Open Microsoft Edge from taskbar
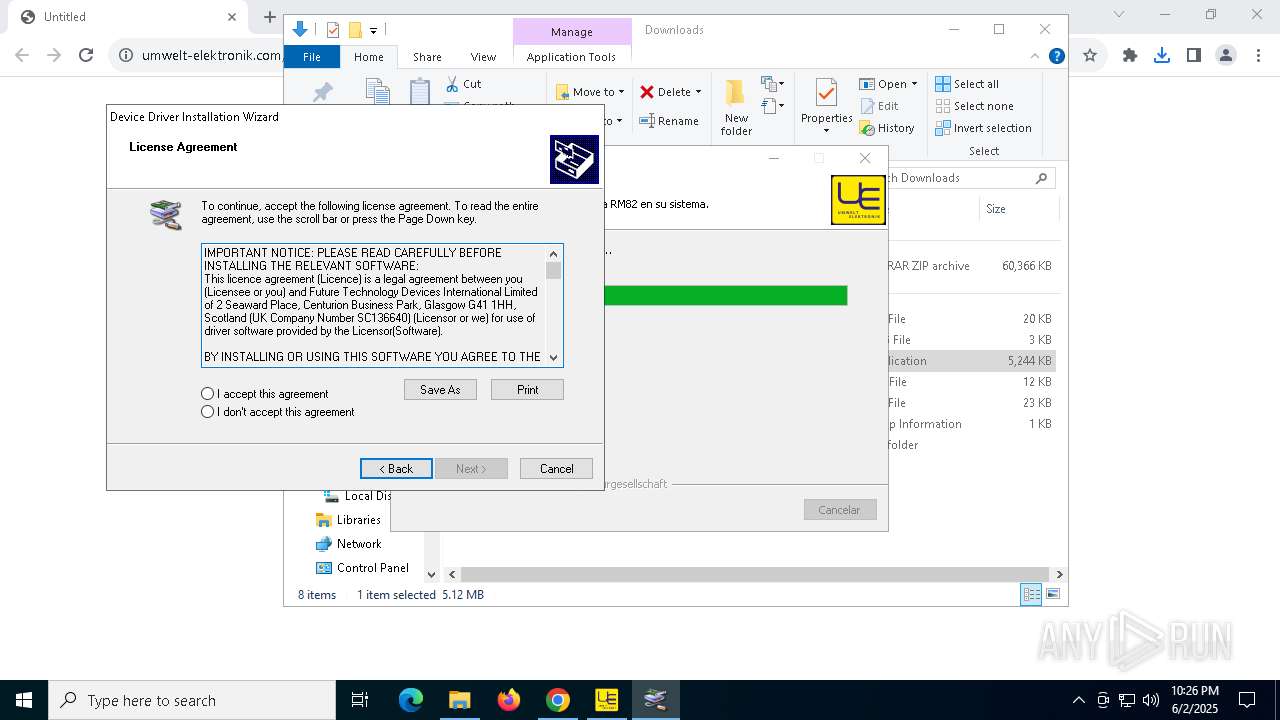 click(x=411, y=700)
